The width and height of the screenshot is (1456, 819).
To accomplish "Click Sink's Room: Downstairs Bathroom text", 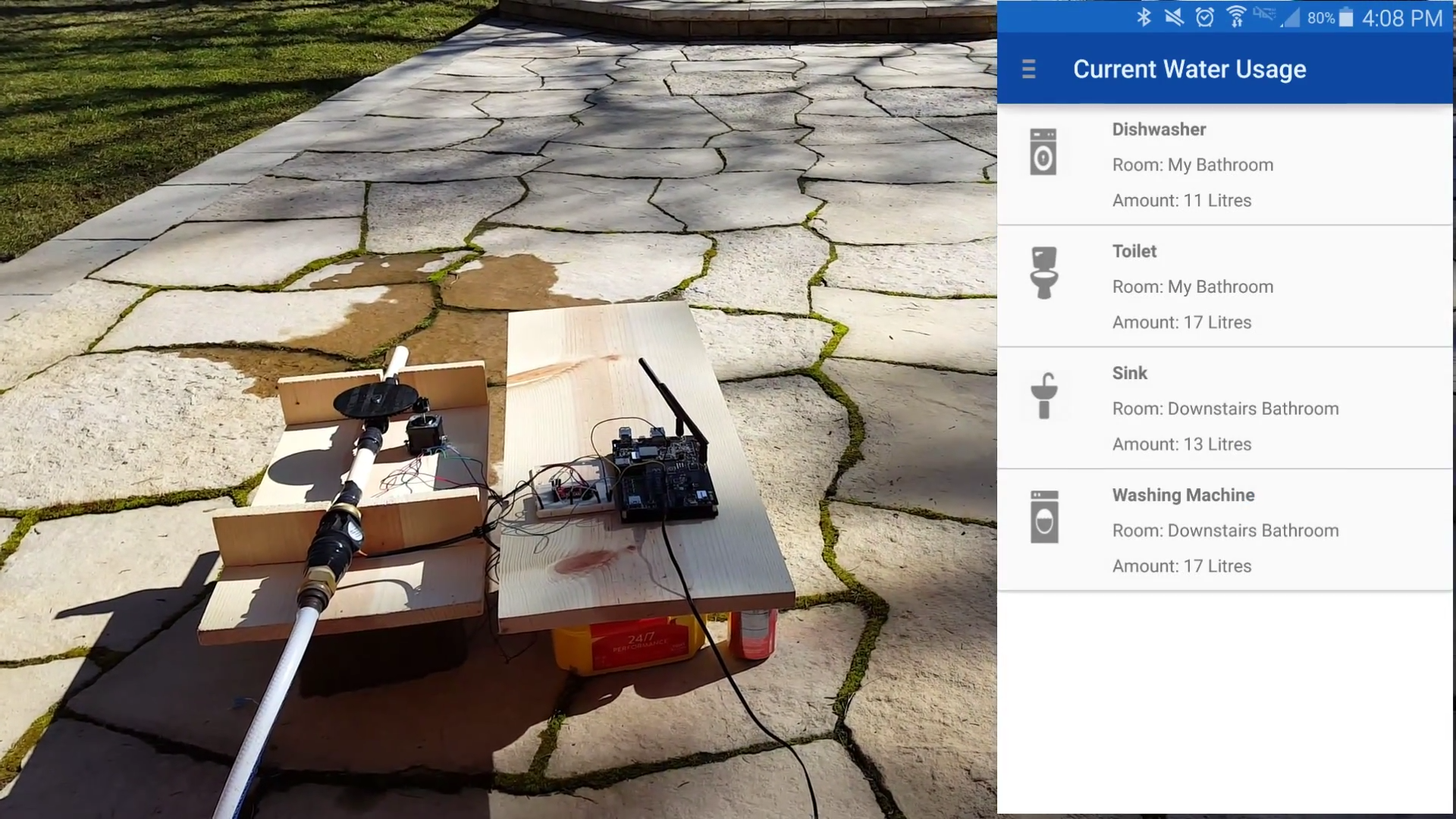I will coord(1225,409).
